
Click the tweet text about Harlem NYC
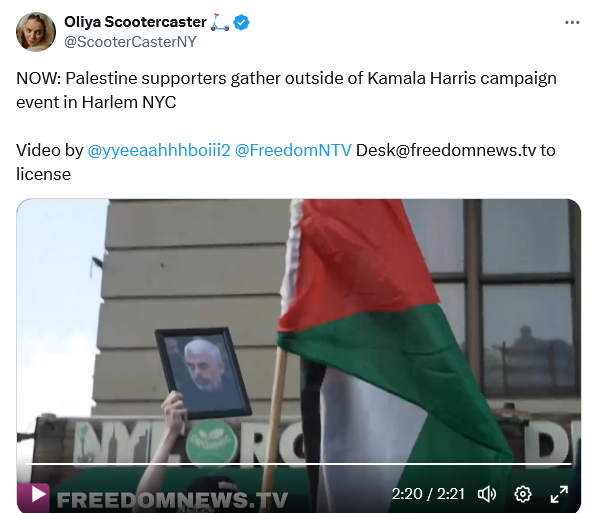click(x=286, y=90)
